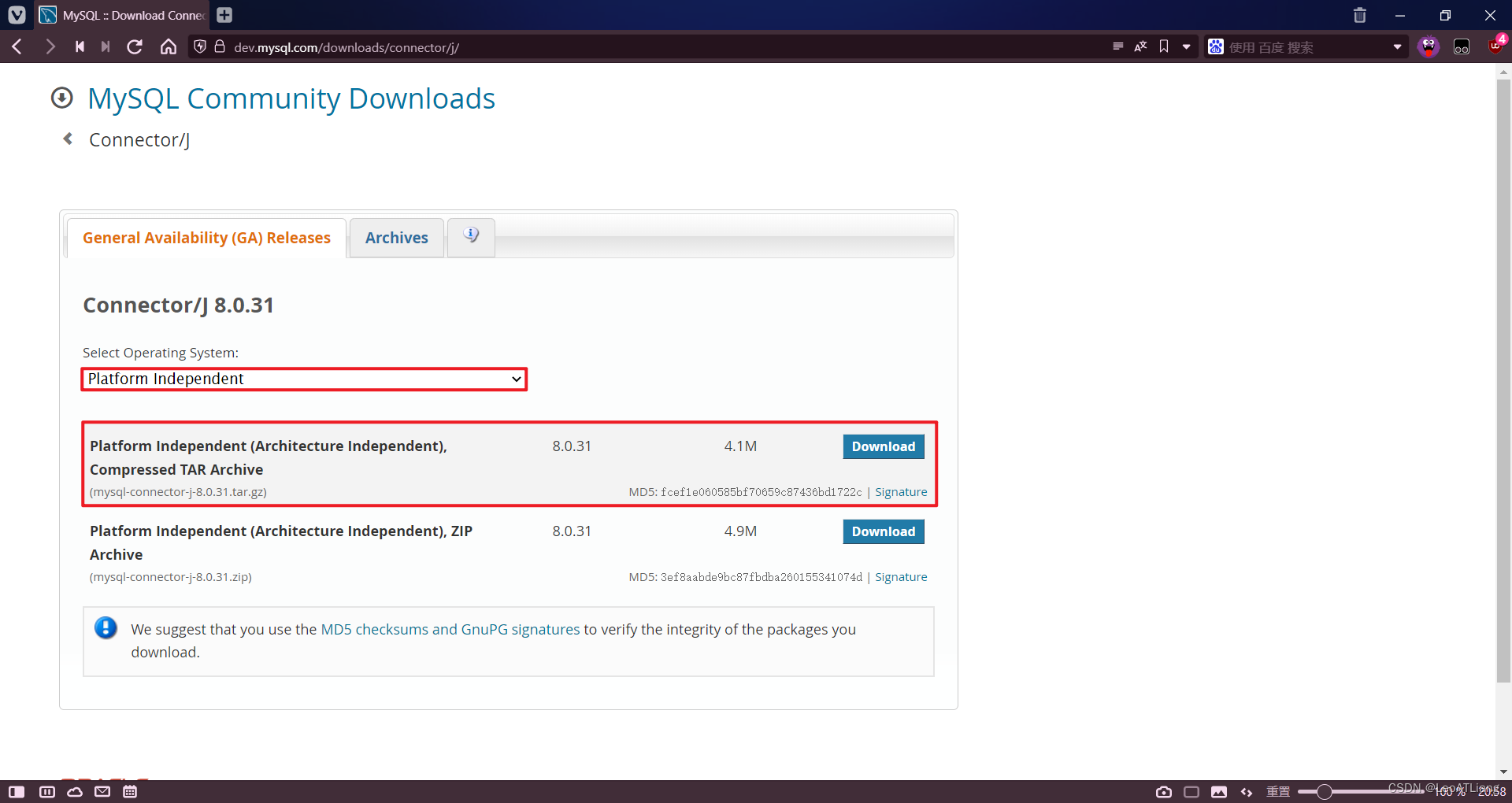Click the download circle icon beside the heading
The width and height of the screenshot is (1512, 803).
[62, 98]
